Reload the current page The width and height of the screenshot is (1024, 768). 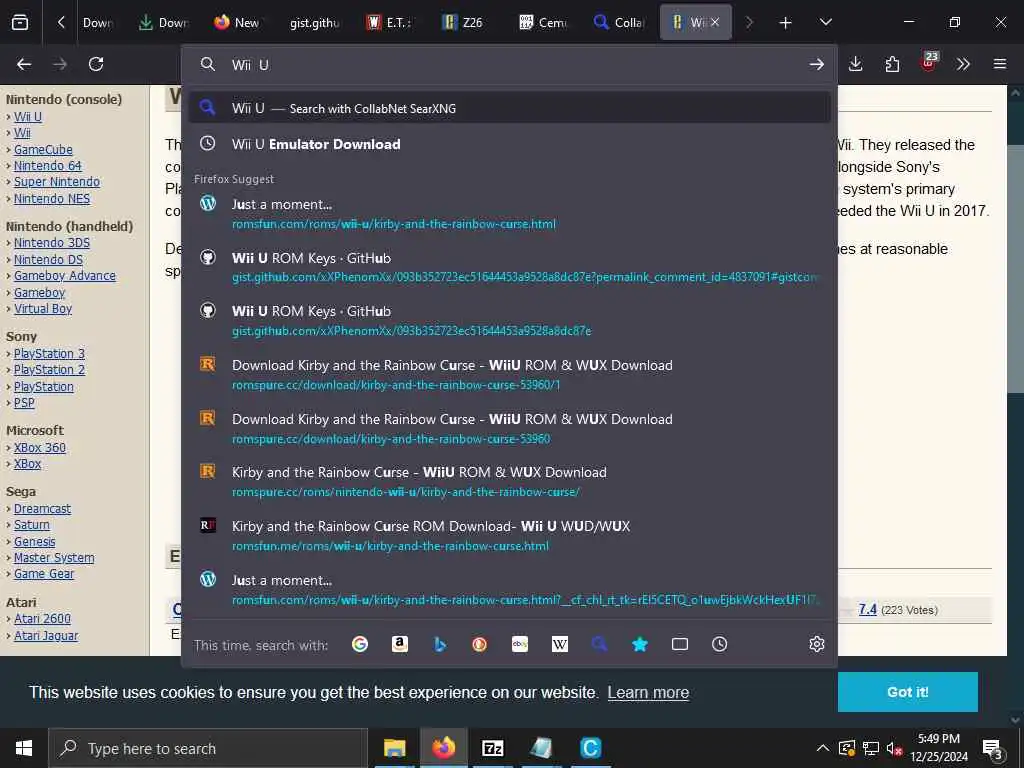(x=96, y=64)
